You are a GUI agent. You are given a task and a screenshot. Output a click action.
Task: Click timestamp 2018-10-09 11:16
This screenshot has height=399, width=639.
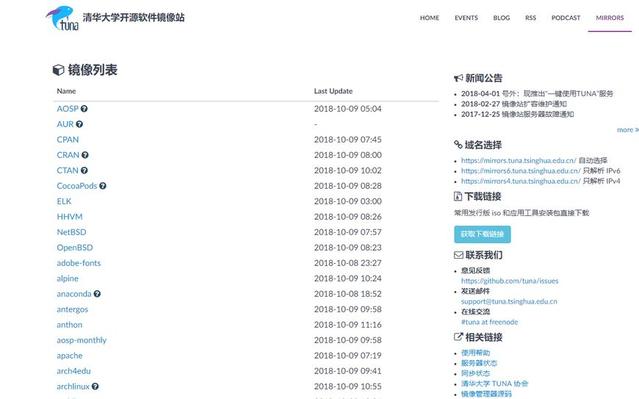(x=348, y=325)
